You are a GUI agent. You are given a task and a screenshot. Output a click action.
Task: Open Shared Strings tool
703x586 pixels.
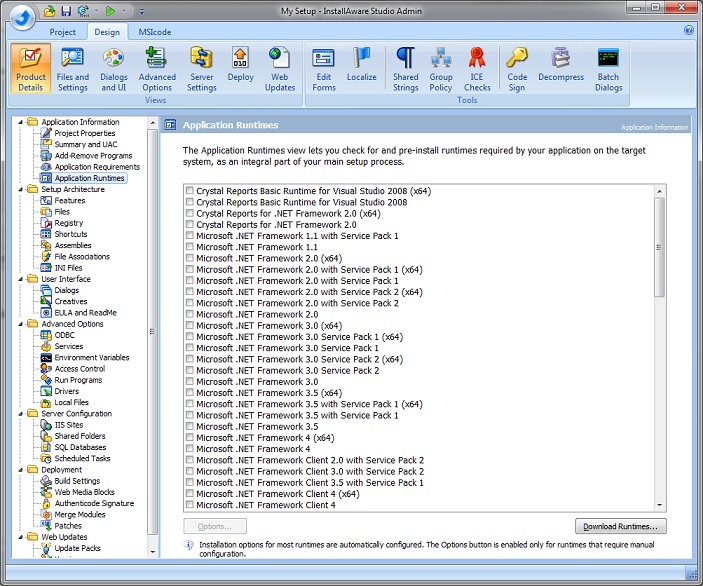405,69
